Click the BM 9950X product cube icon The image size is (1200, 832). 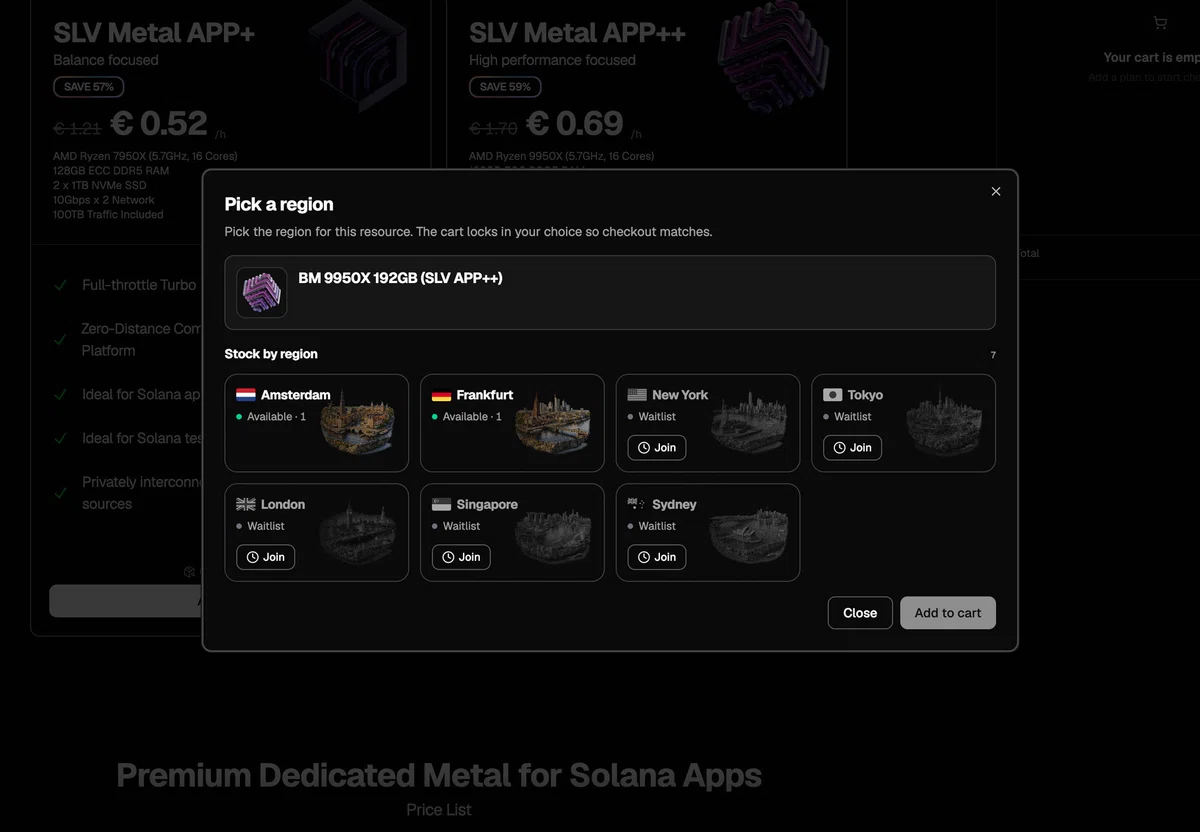coord(262,293)
